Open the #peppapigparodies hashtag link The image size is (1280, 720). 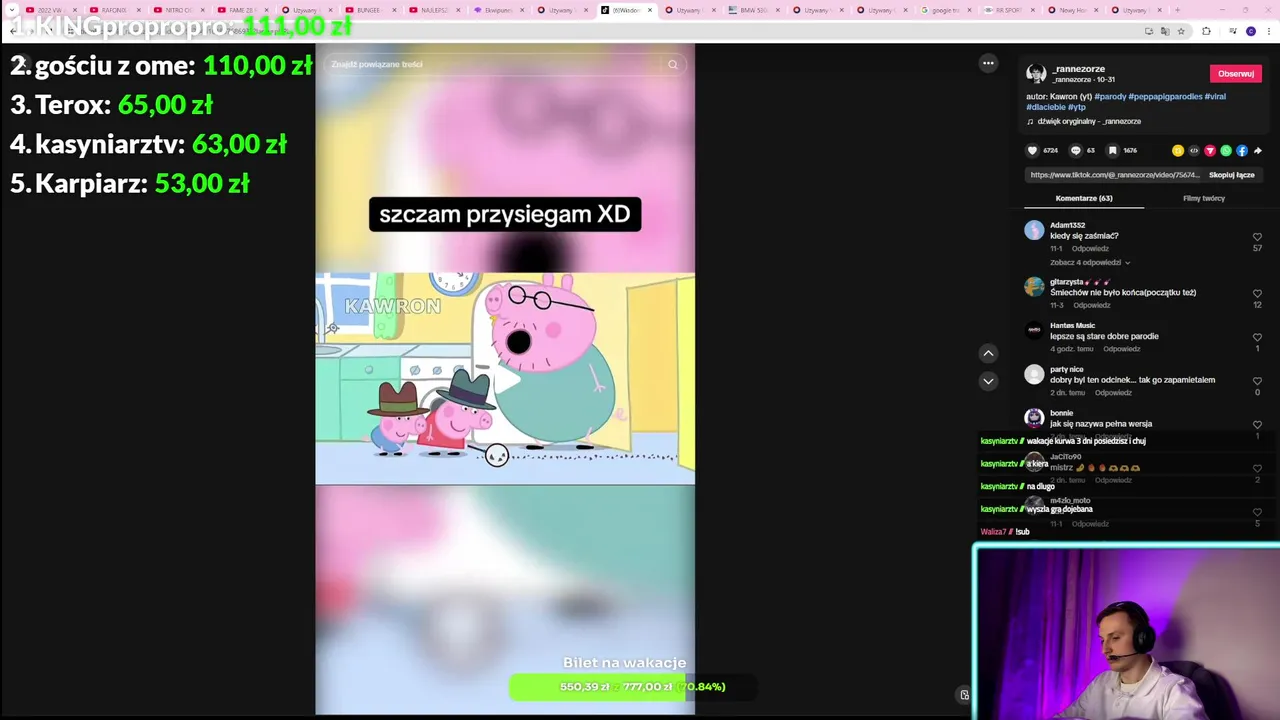pyautogui.click(x=1165, y=96)
